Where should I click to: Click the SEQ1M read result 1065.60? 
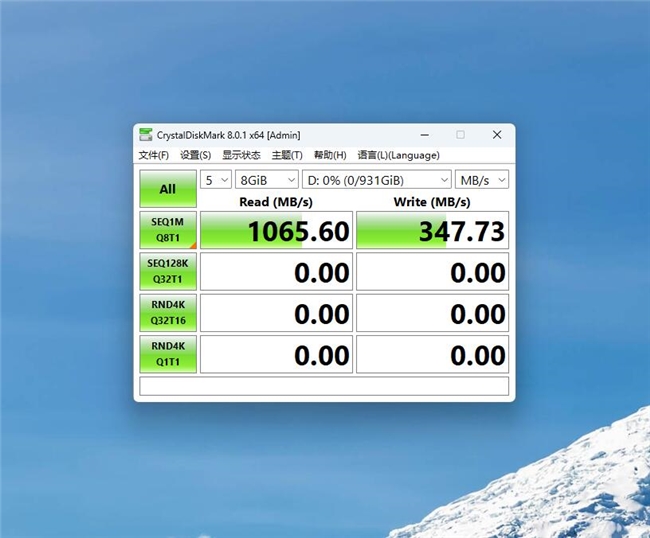(276, 231)
